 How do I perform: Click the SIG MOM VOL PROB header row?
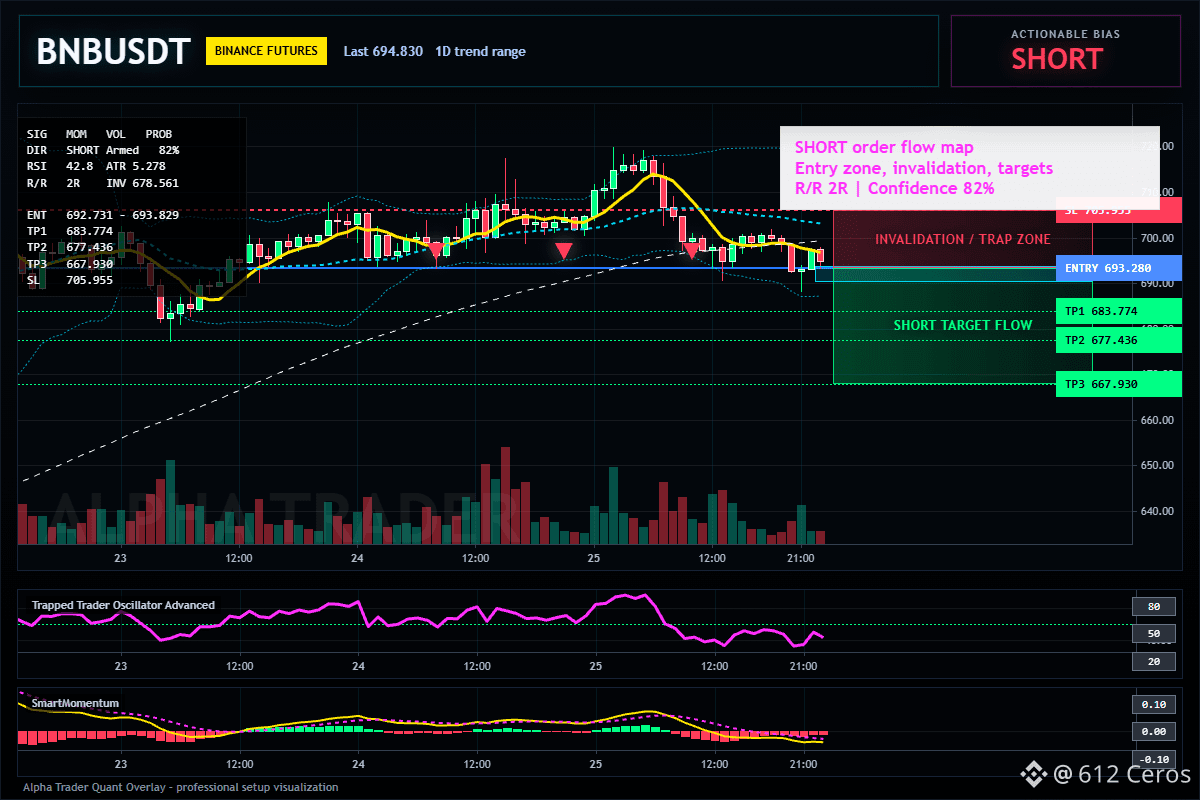[99, 133]
